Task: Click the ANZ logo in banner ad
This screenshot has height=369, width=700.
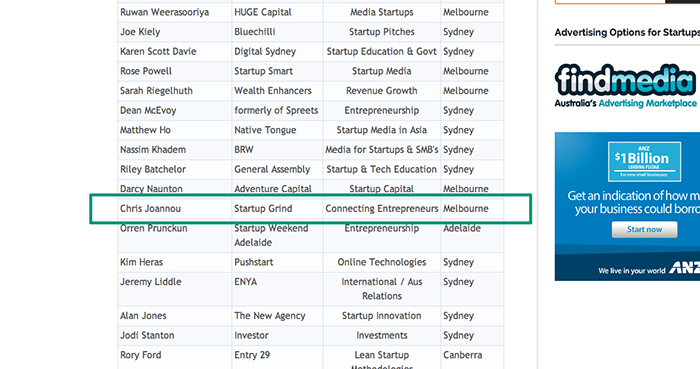Action: [684, 268]
